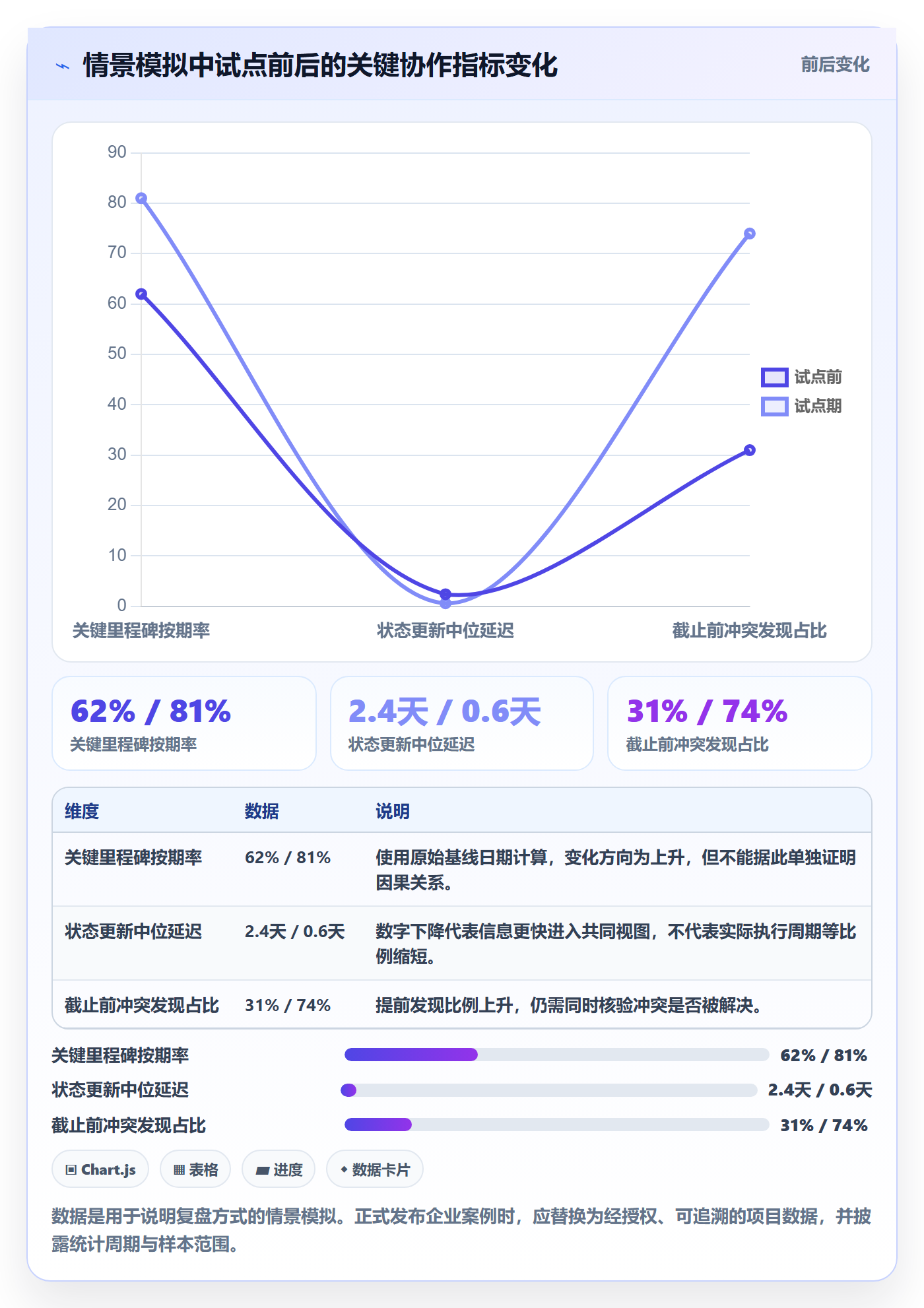Click x-axis label 状态更新中位延迟
Screen dimensions: 924x1308
(445, 630)
